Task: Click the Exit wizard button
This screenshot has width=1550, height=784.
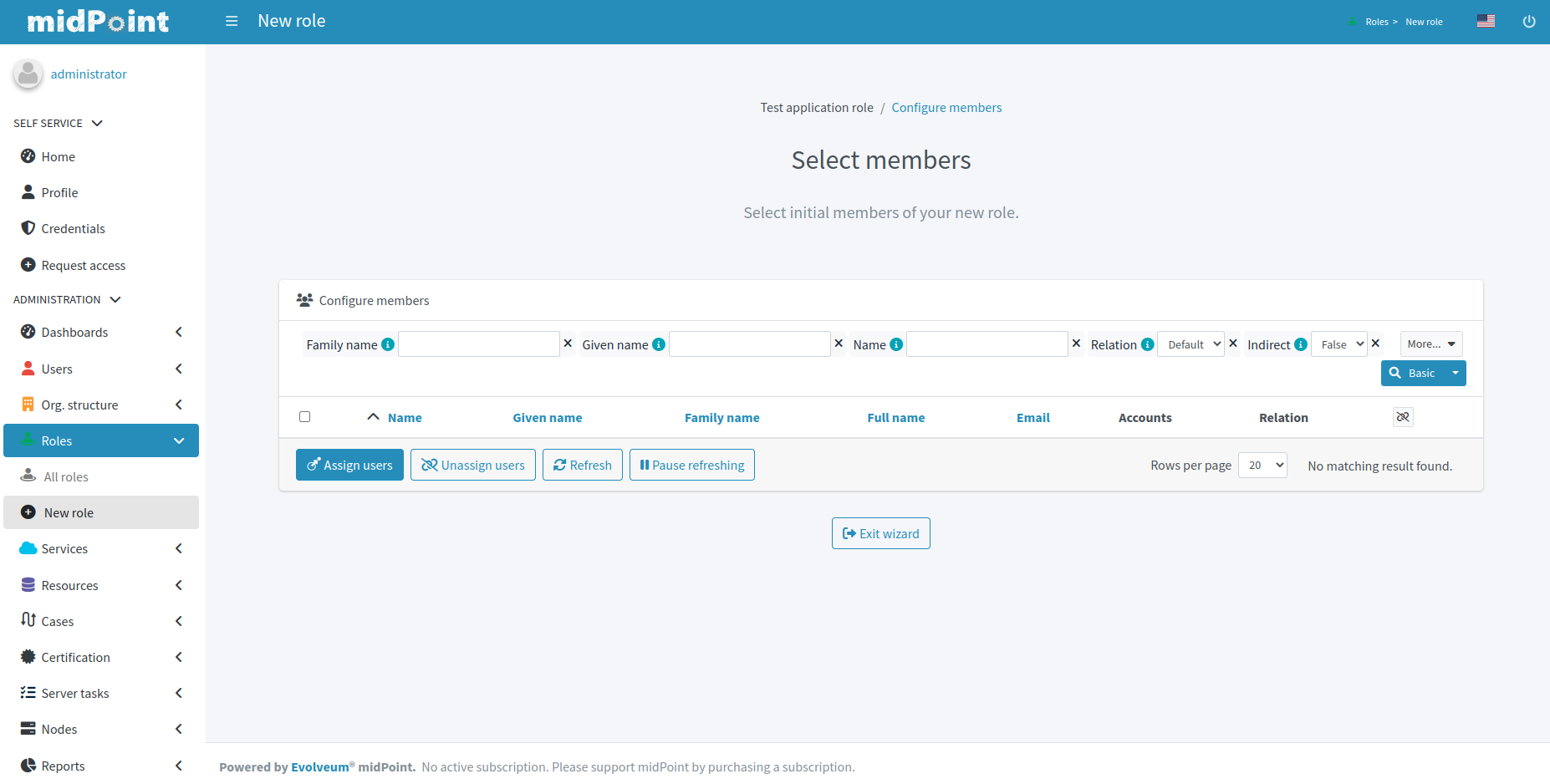Action: pos(880,533)
